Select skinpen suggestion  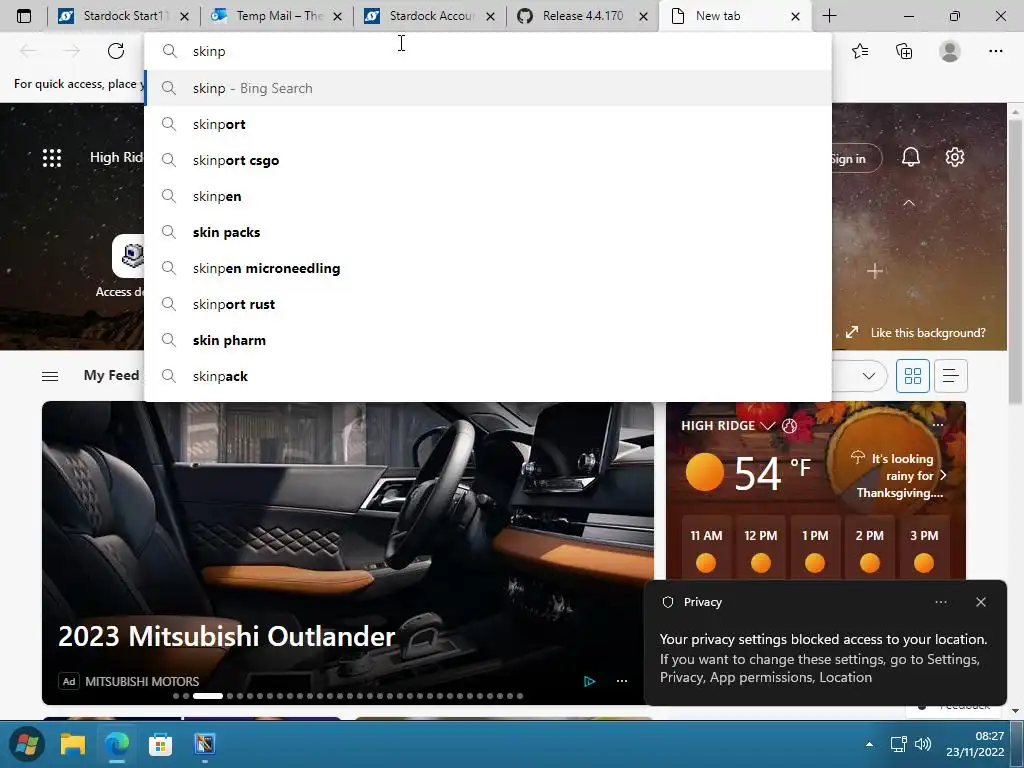pyautogui.click(x=488, y=196)
